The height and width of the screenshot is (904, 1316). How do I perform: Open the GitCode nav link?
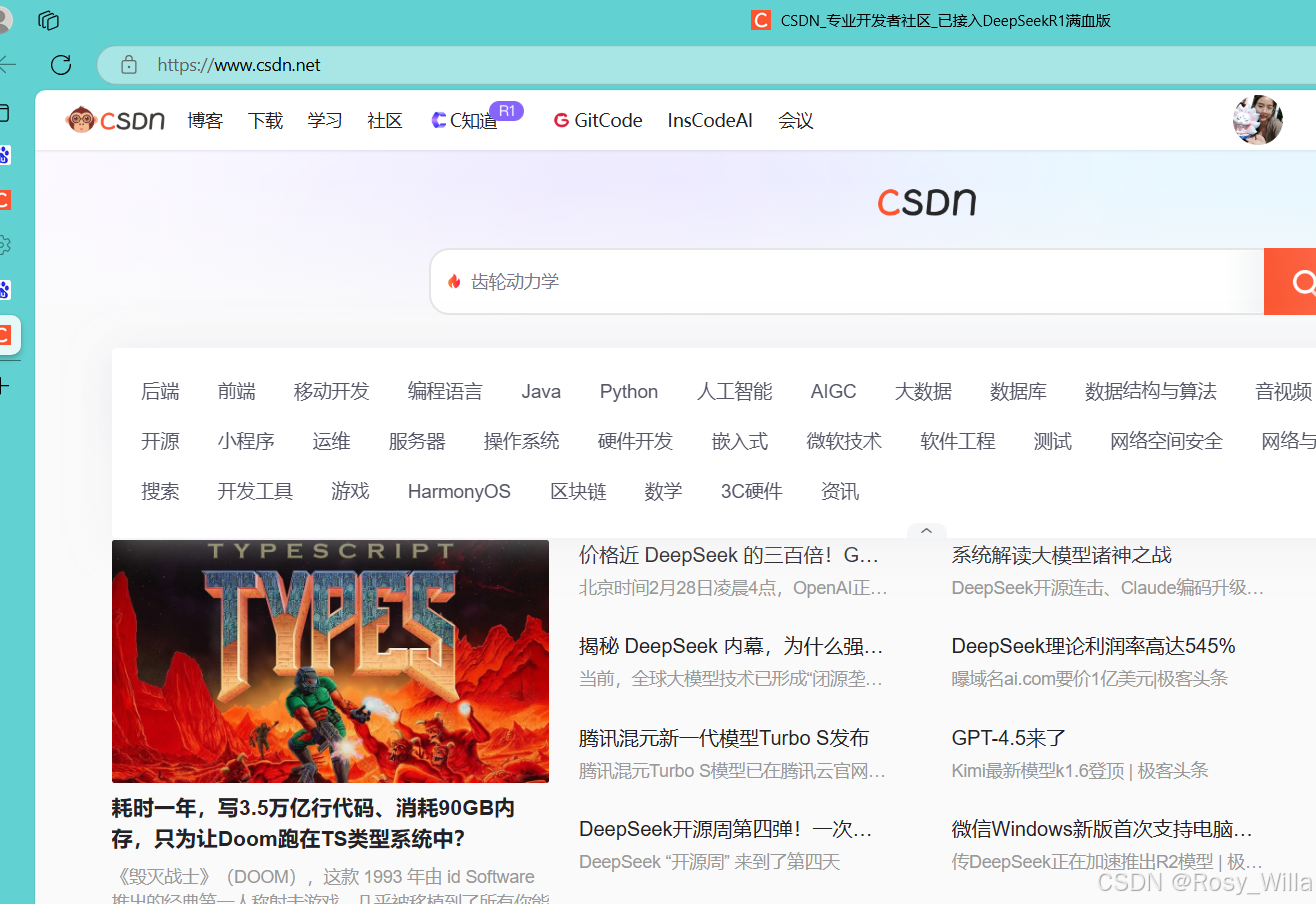point(598,121)
